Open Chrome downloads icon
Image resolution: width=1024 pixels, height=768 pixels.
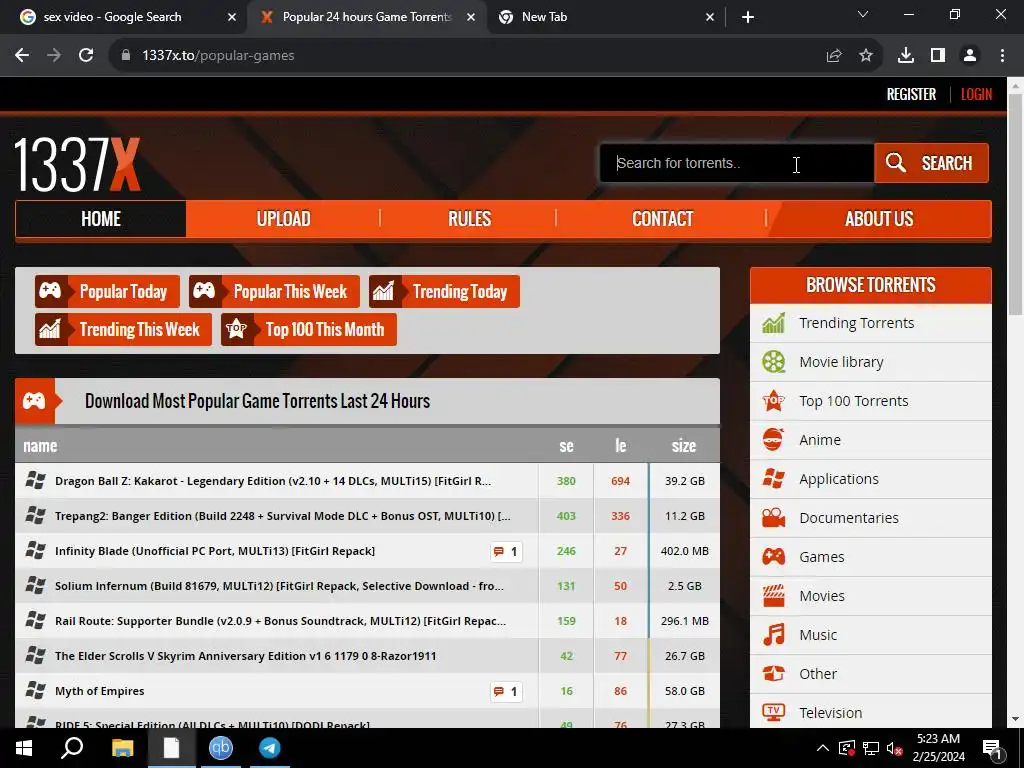tap(906, 56)
